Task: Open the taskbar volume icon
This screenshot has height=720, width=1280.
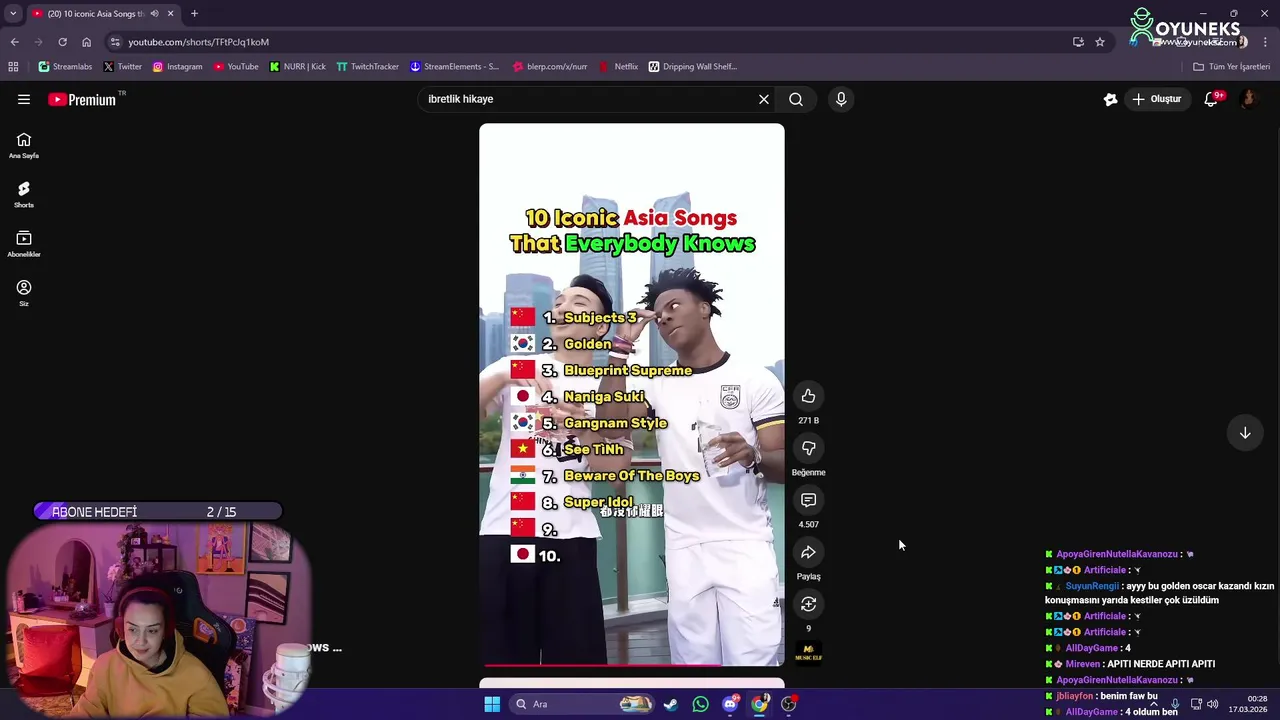Action: (x=1213, y=704)
